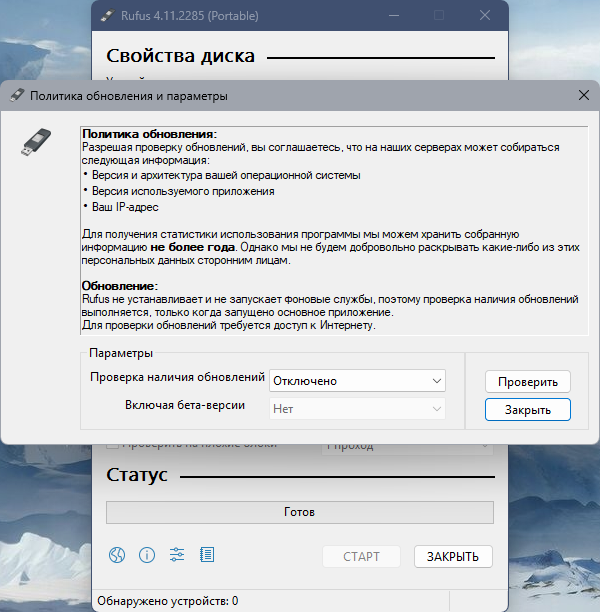
Task: Click the СТАРТ button
Action: coord(361,556)
